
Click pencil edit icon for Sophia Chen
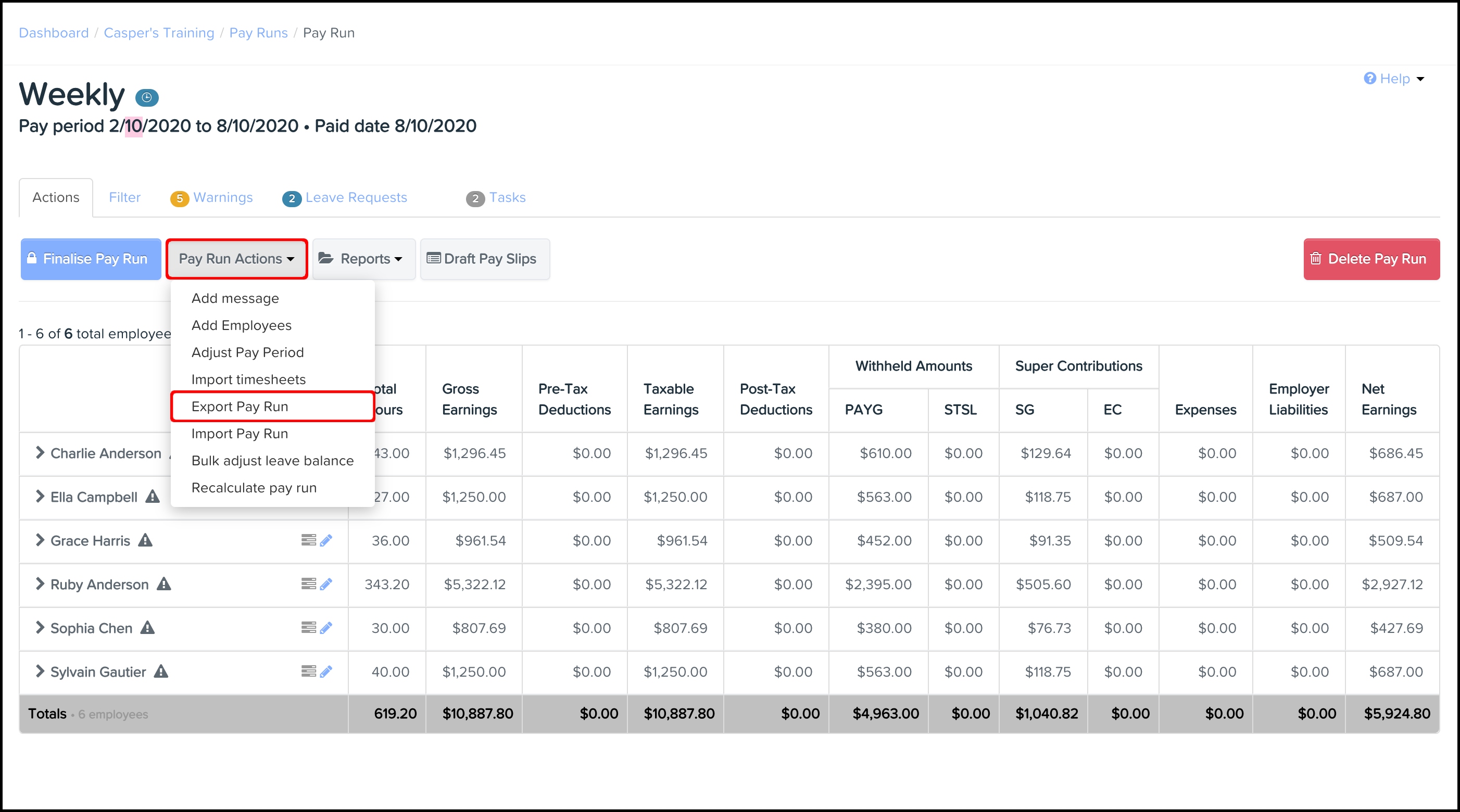point(326,628)
